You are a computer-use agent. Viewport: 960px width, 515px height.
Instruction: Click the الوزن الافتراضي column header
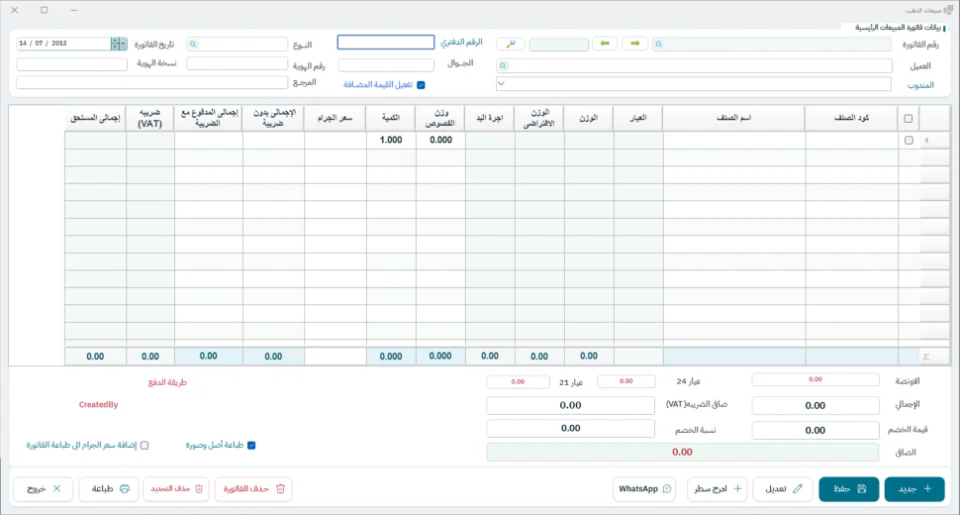click(x=539, y=118)
